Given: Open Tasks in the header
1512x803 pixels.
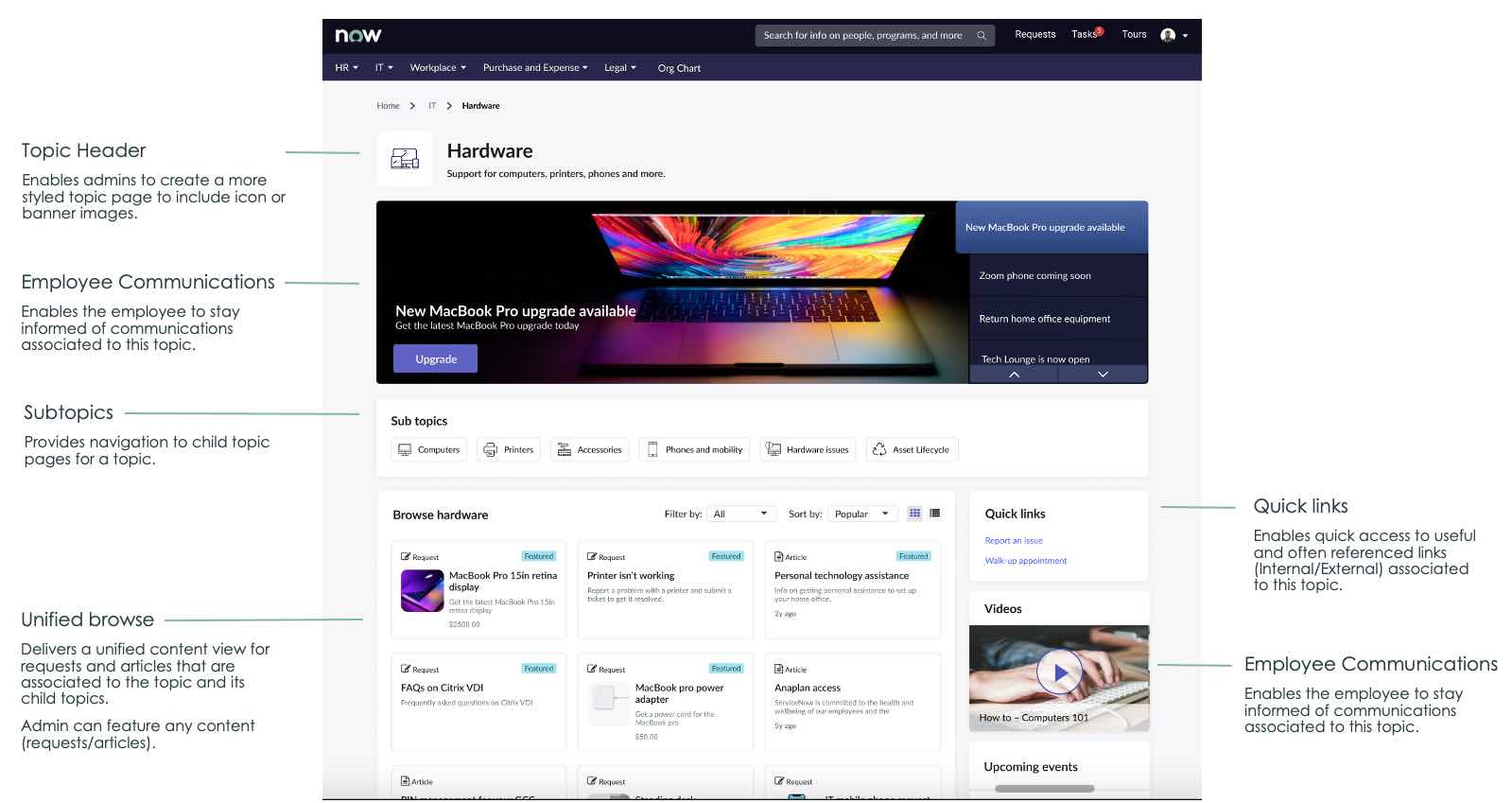Looking at the screenshot, I should click(1084, 35).
